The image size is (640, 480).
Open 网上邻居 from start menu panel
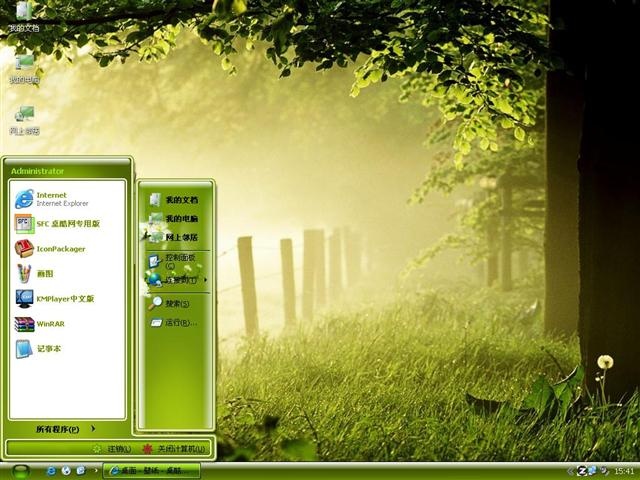coord(176,237)
